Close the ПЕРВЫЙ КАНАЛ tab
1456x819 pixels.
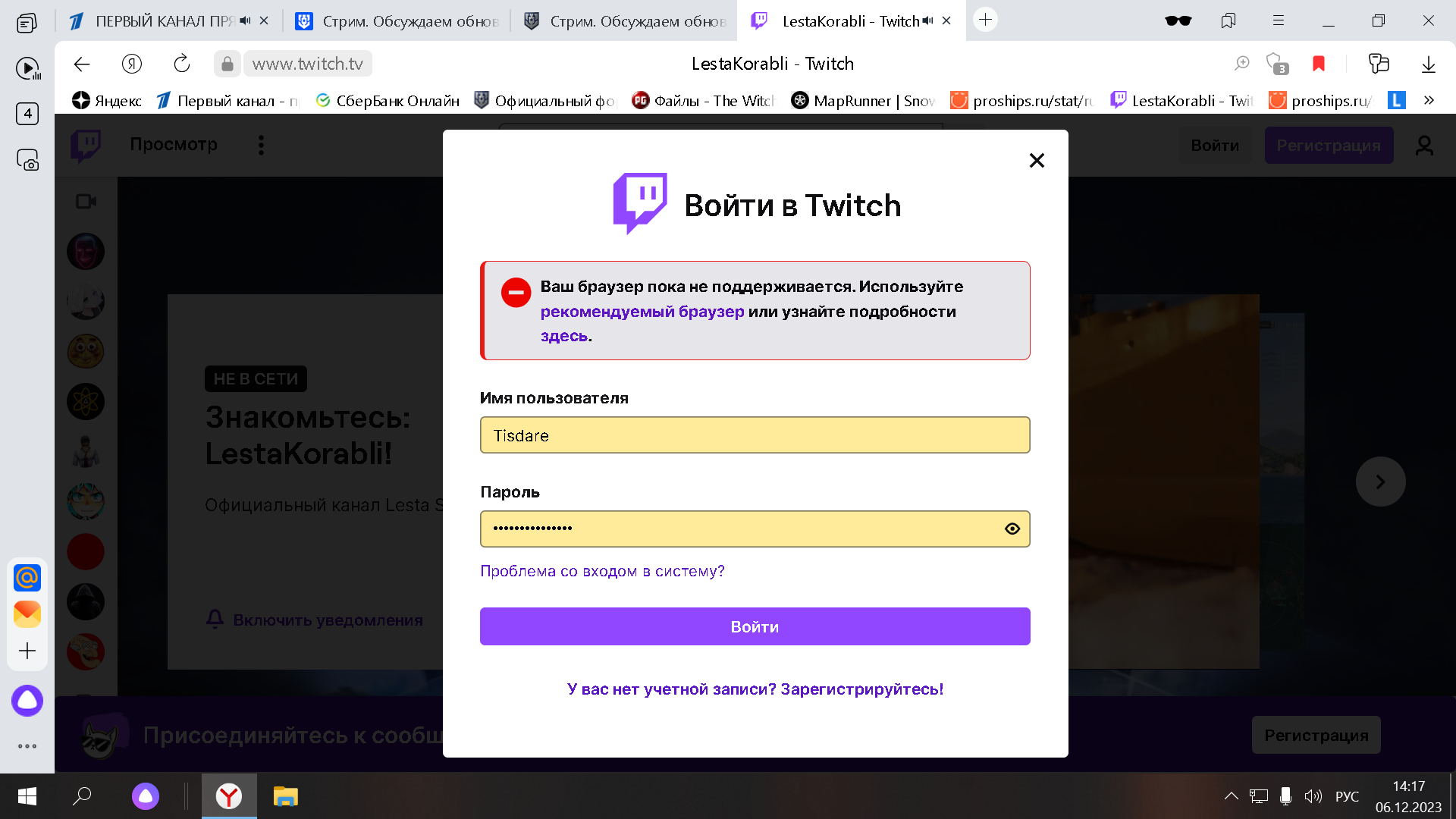pyautogui.click(x=264, y=20)
